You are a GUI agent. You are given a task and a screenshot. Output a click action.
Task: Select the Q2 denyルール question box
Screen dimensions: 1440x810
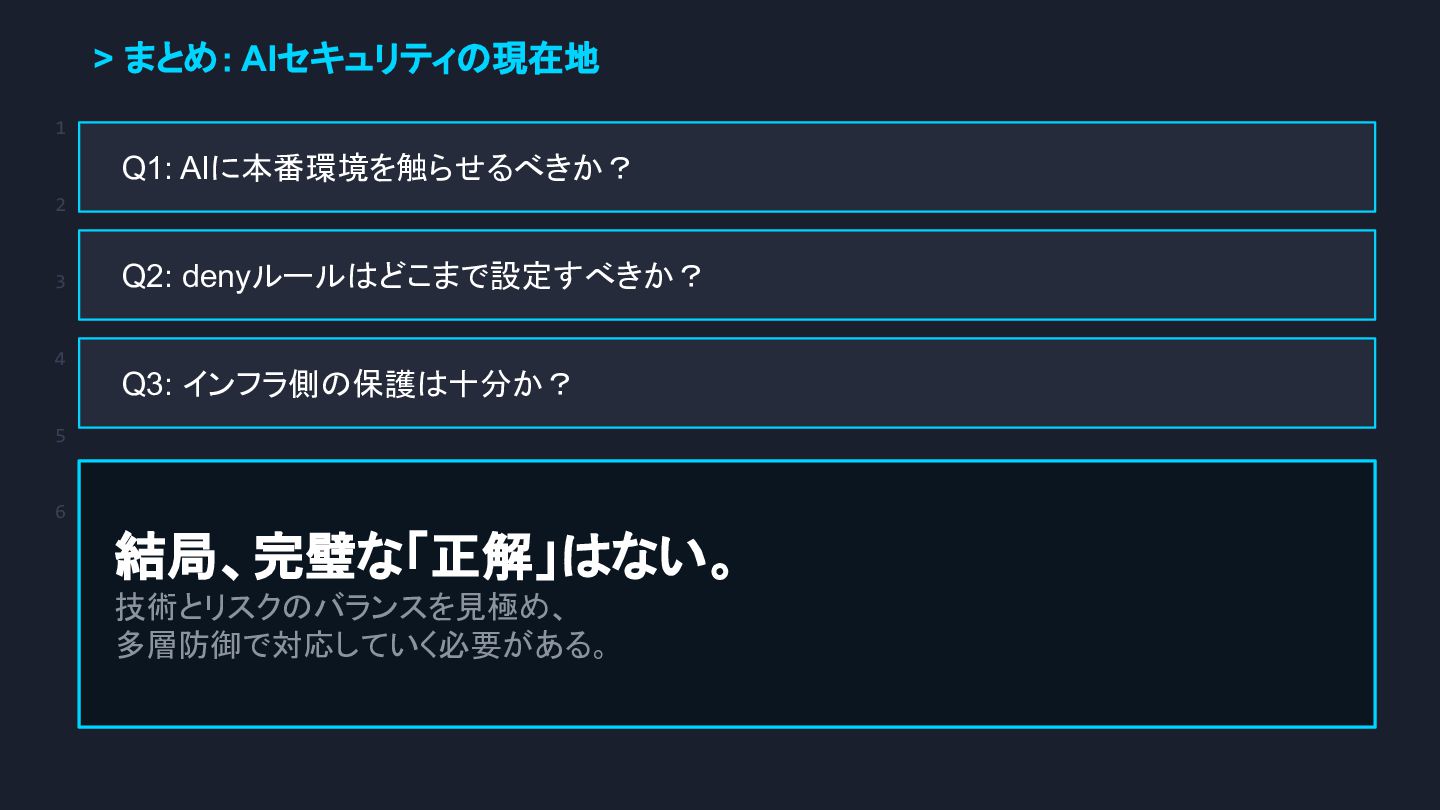pyautogui.click(x=726, y=275)
